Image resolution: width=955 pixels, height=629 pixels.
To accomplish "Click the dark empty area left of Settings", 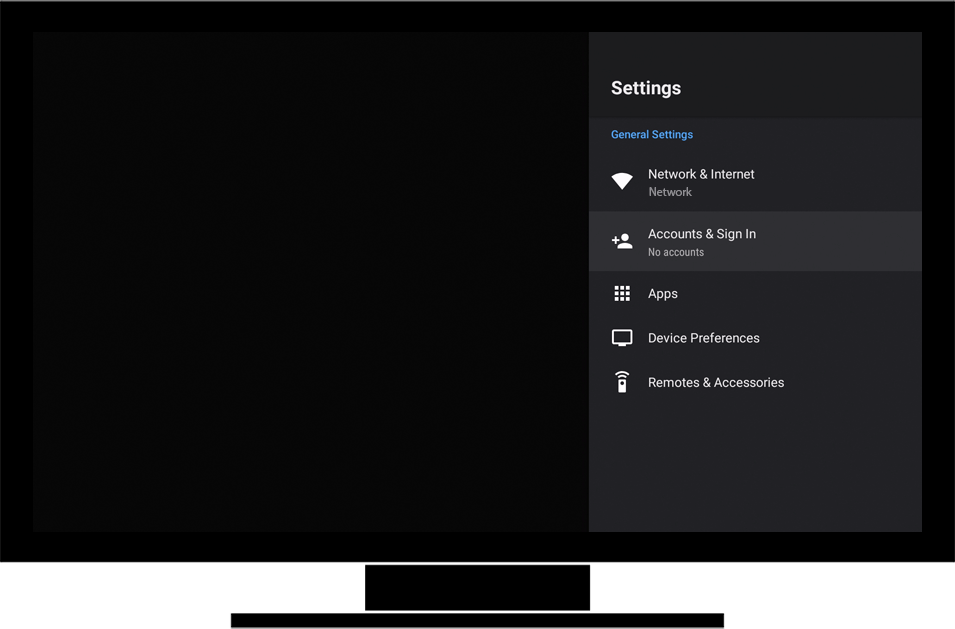I will (x=310, y=280).
